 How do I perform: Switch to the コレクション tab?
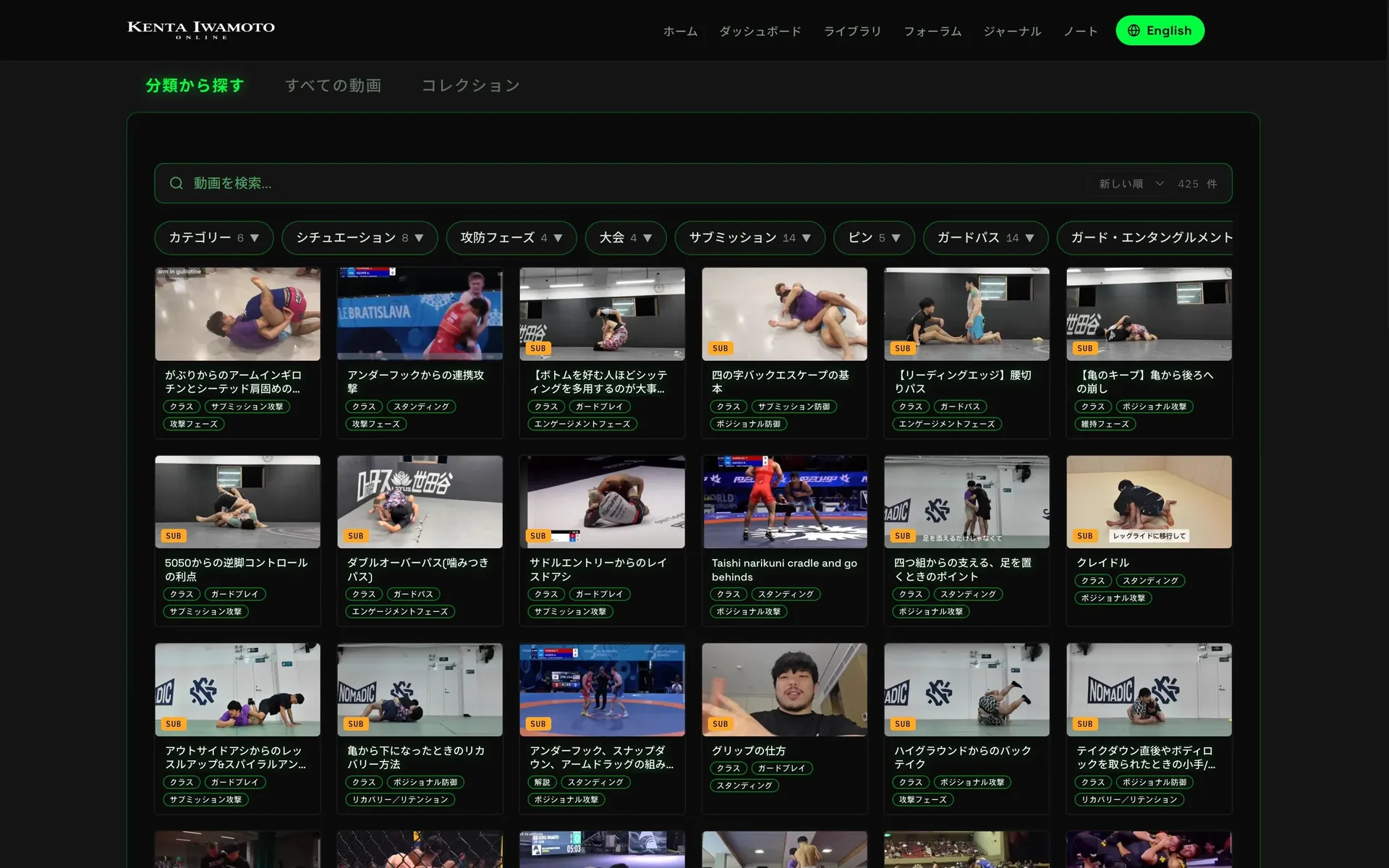[x=471, y=85]
